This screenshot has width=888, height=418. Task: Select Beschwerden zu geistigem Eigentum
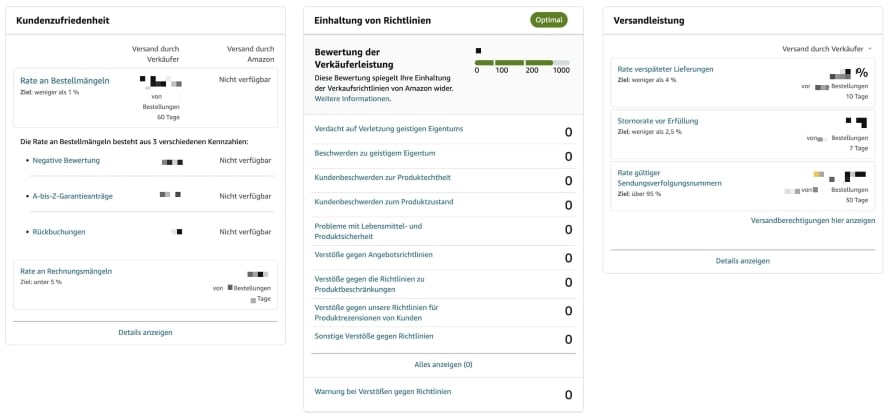click(x=374, y=153)
